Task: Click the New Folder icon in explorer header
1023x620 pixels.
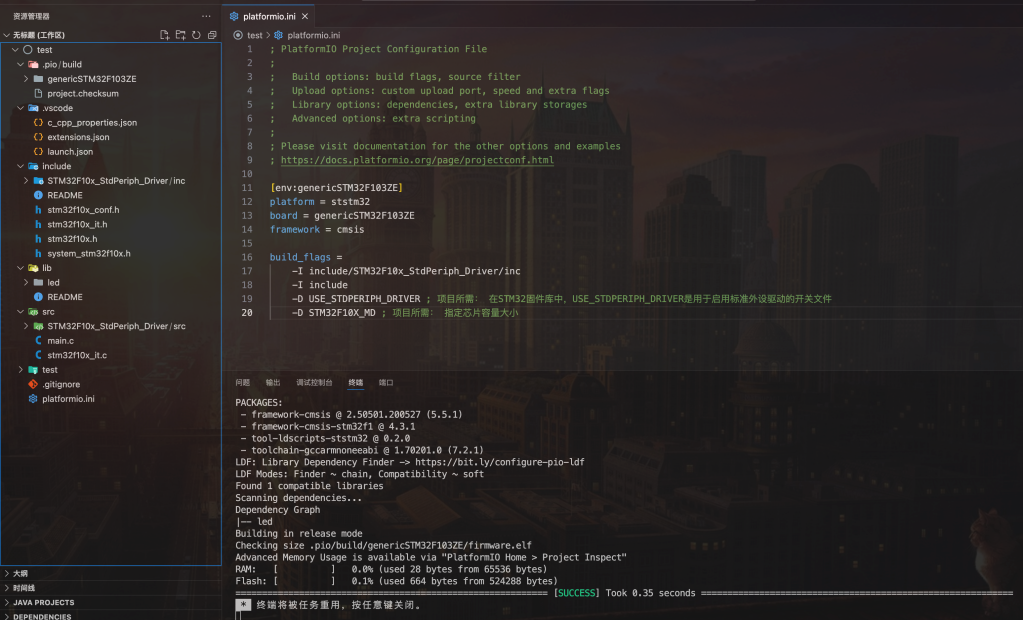Action: (181, 35)
